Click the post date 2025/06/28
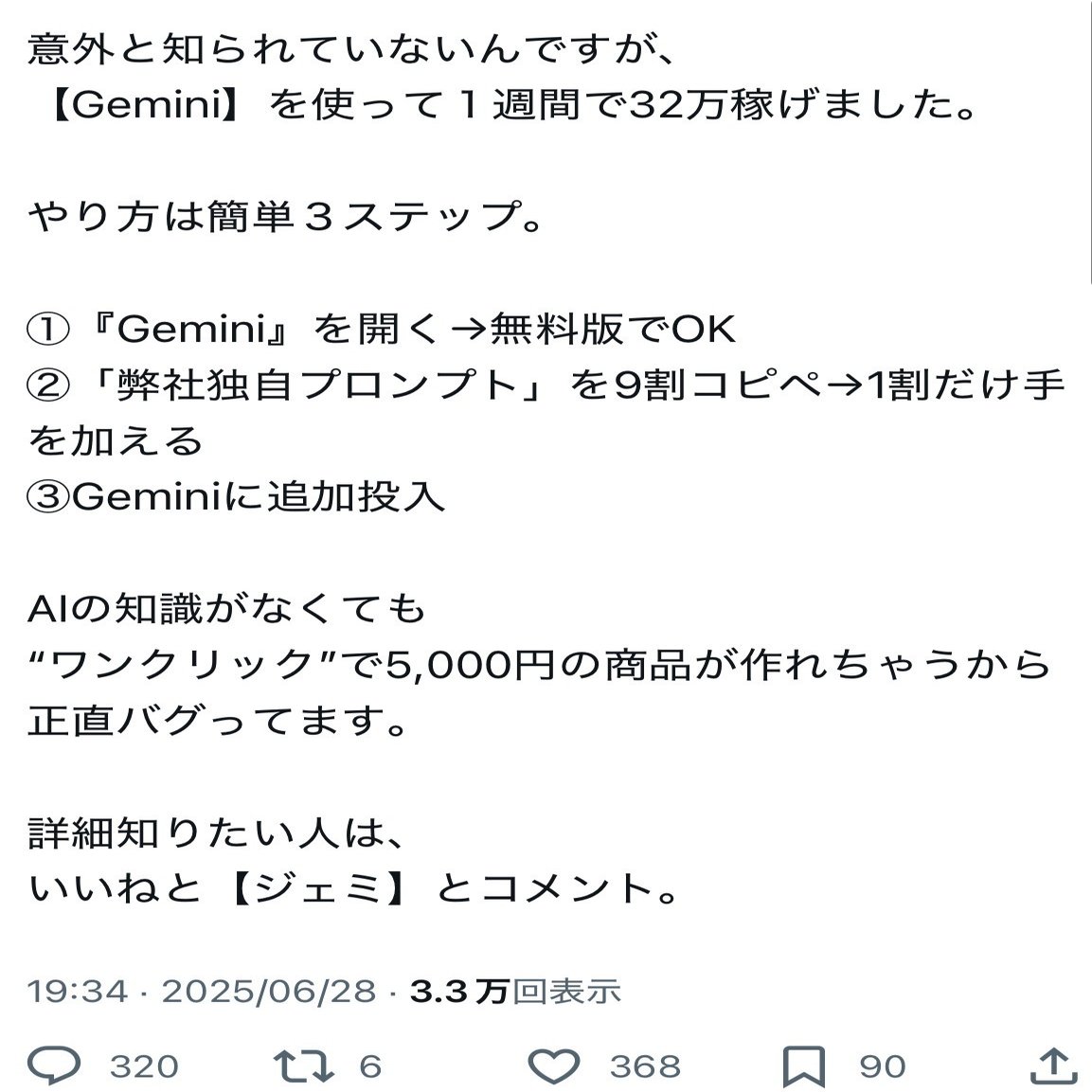This screenshot has height=1092, width=1092. 269,991
